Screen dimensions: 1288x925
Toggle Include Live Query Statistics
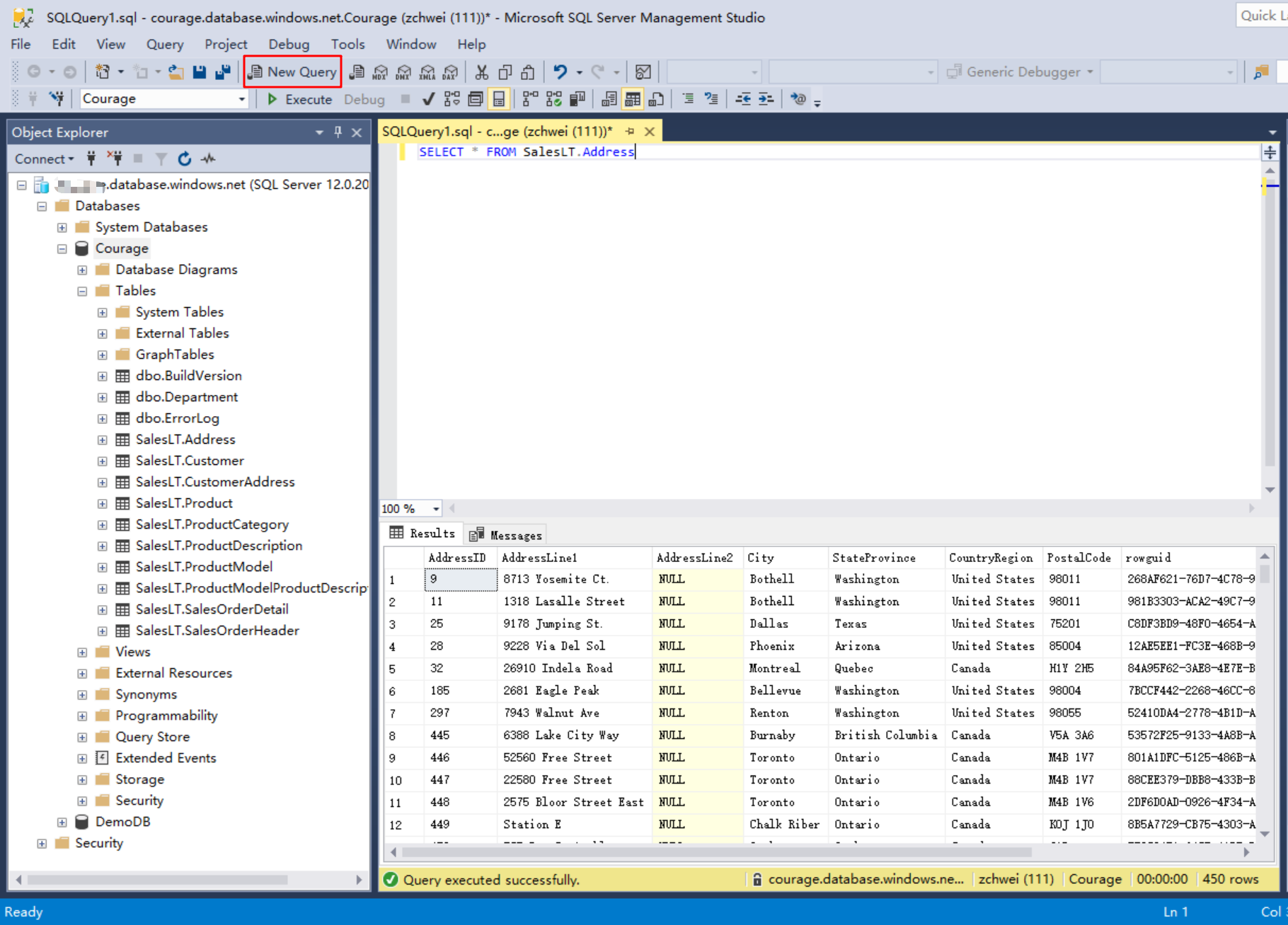click(x=554, y=99)
